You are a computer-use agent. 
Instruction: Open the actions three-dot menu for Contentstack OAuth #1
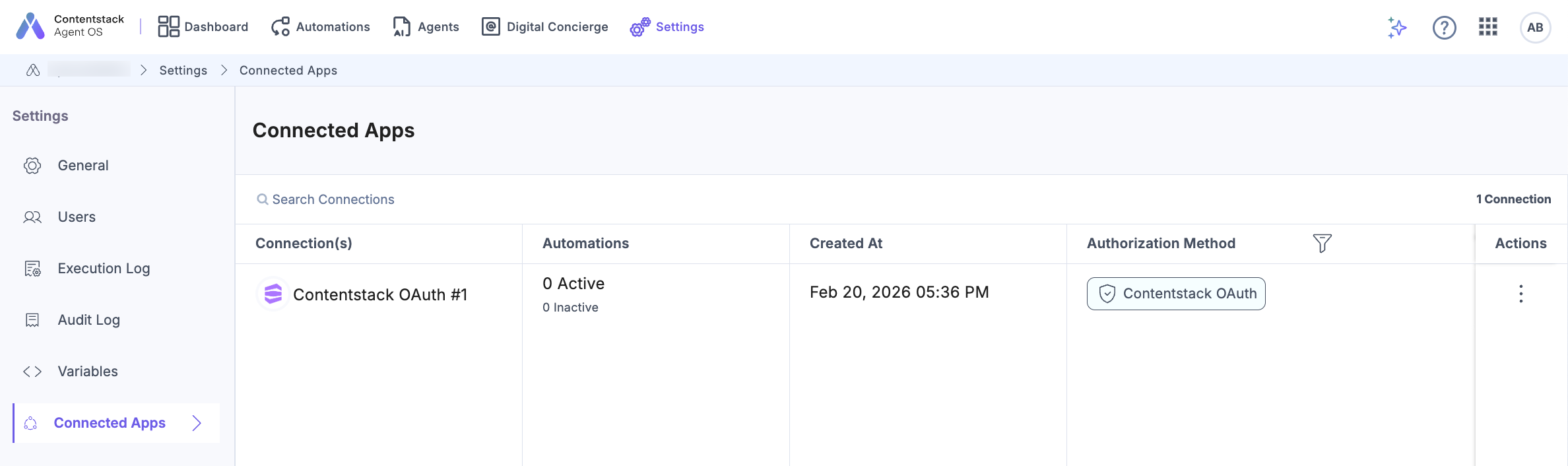1520,294
